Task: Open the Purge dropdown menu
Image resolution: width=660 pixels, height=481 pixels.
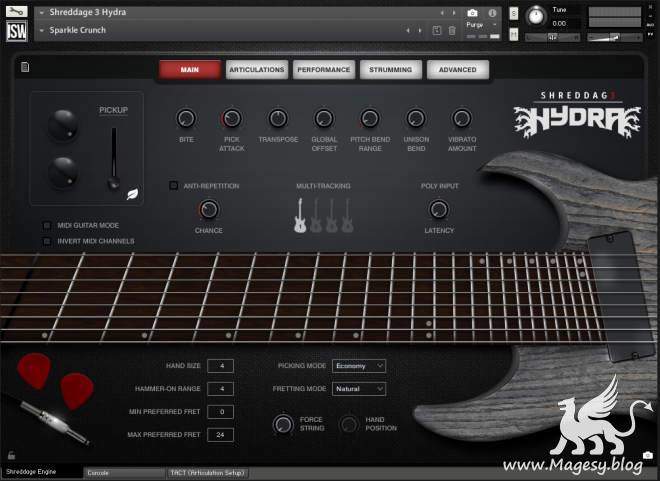Action: (x=482, y=25)
